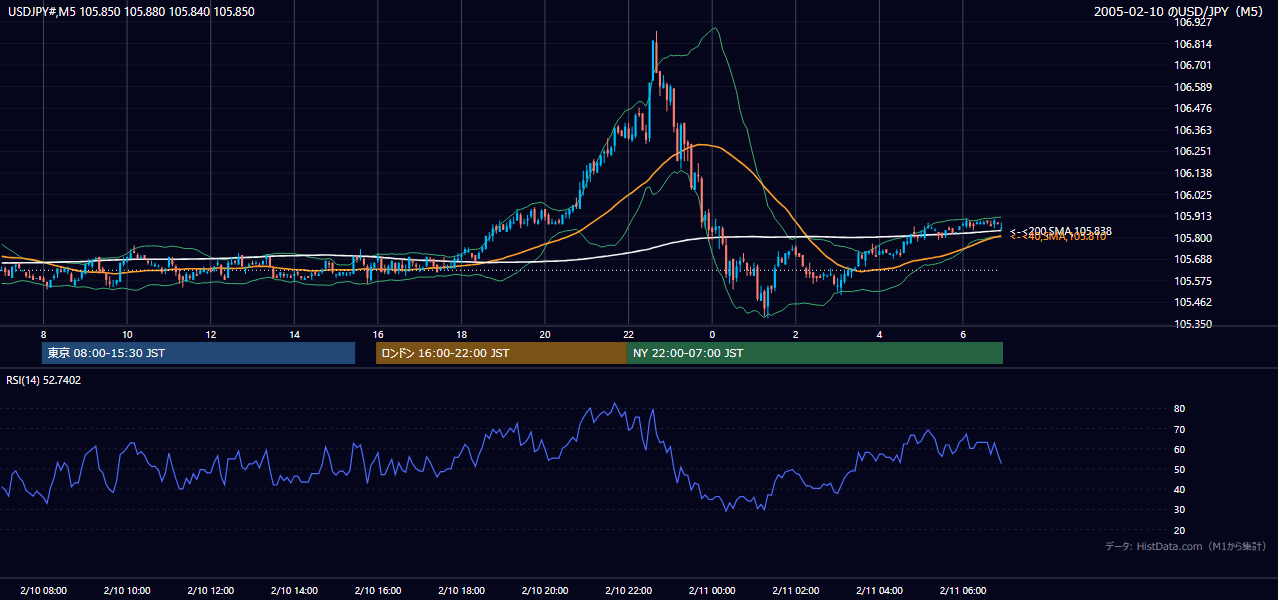Click the 106.701 price axis label

coord(1193,65)
